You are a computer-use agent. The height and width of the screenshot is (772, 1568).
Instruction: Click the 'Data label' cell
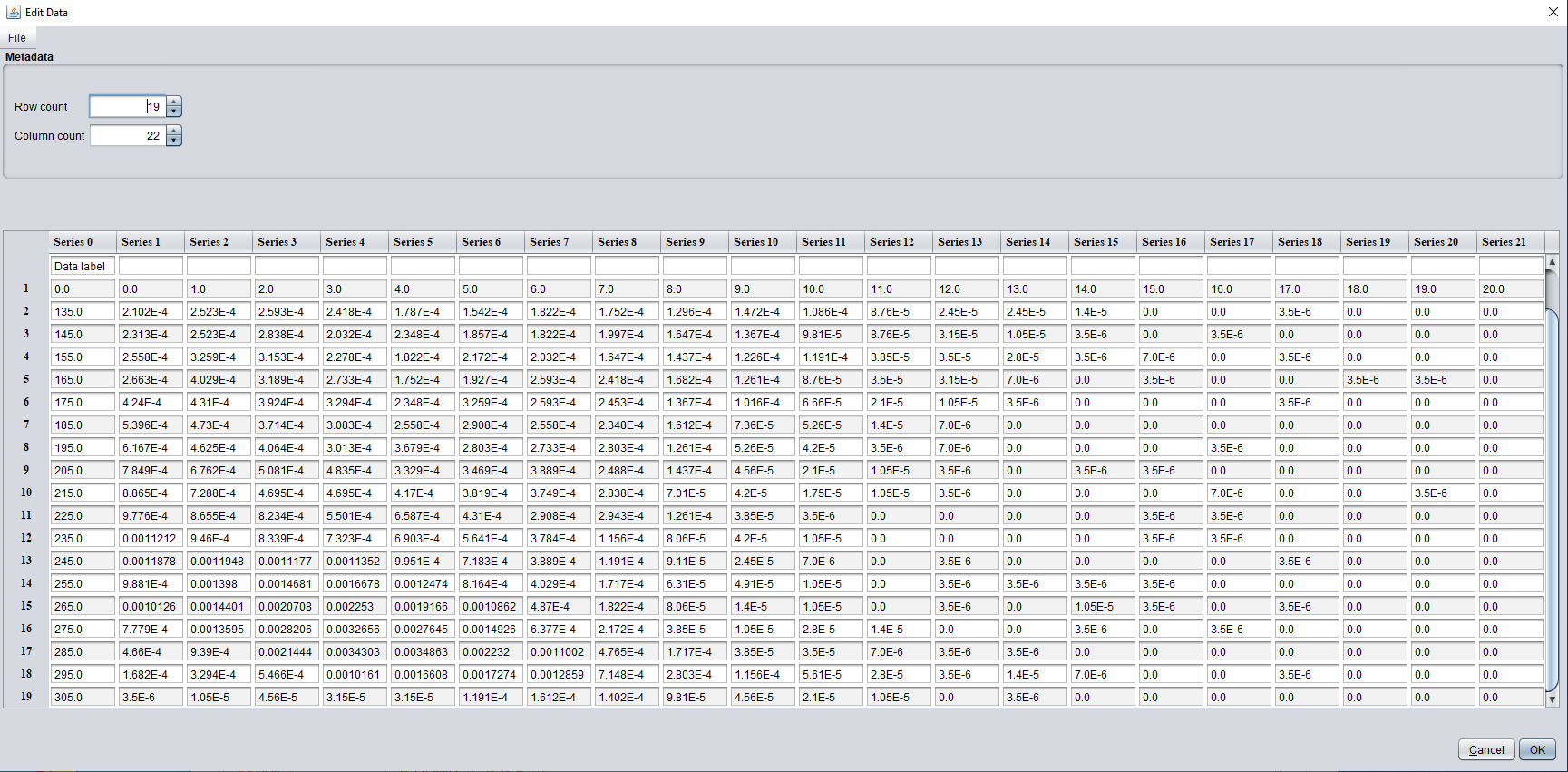pos(83,267)
